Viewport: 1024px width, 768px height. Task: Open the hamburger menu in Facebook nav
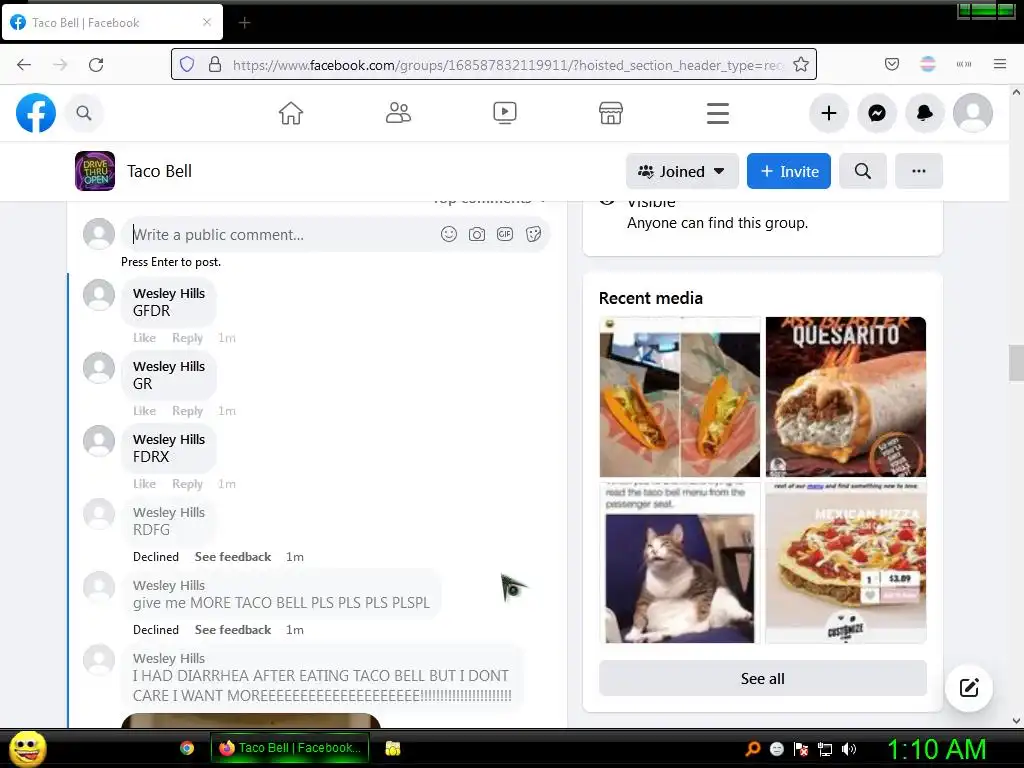tap(717, 113)
